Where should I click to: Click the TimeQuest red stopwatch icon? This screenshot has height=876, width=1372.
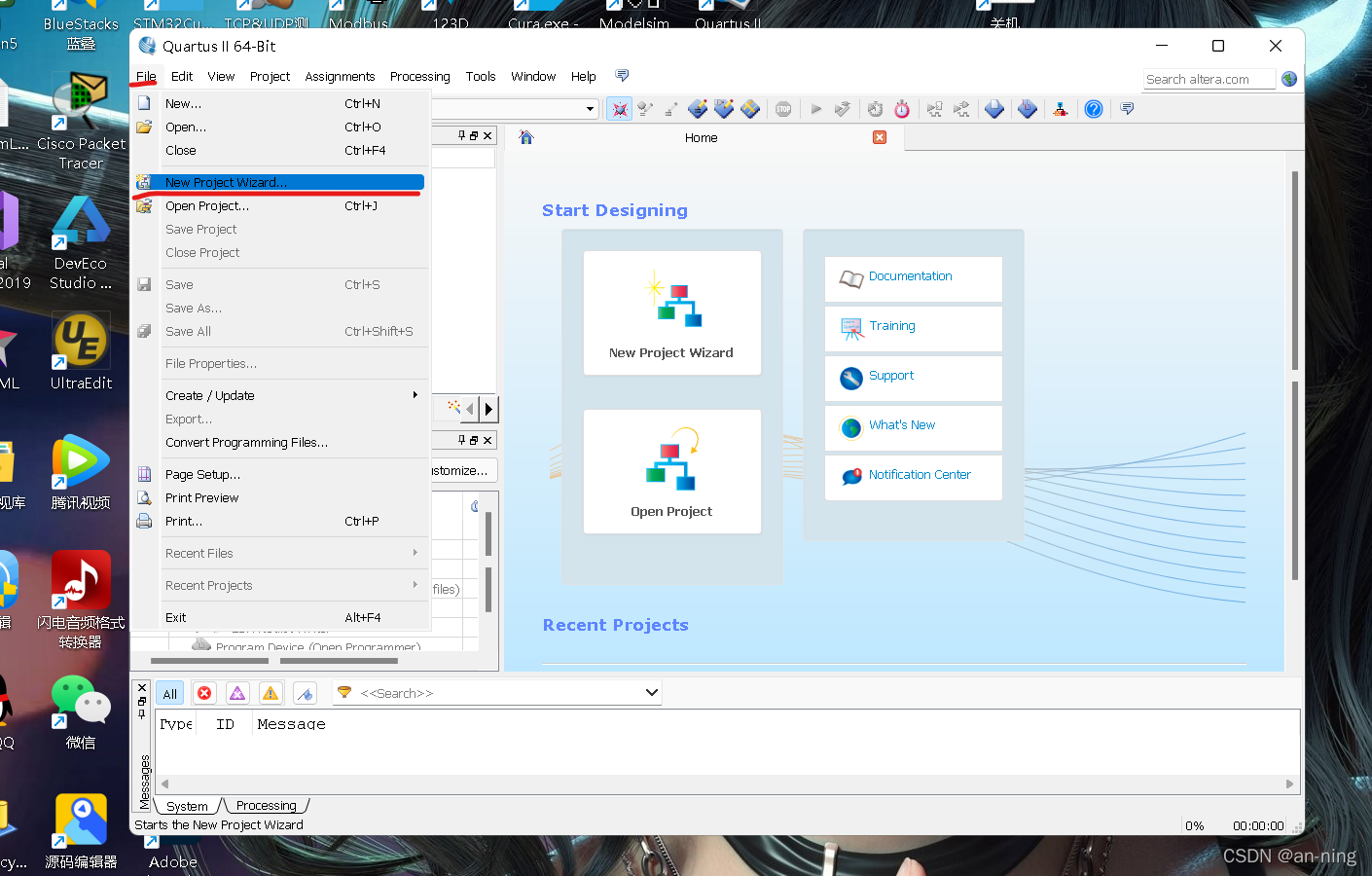[x=902, y=109]
